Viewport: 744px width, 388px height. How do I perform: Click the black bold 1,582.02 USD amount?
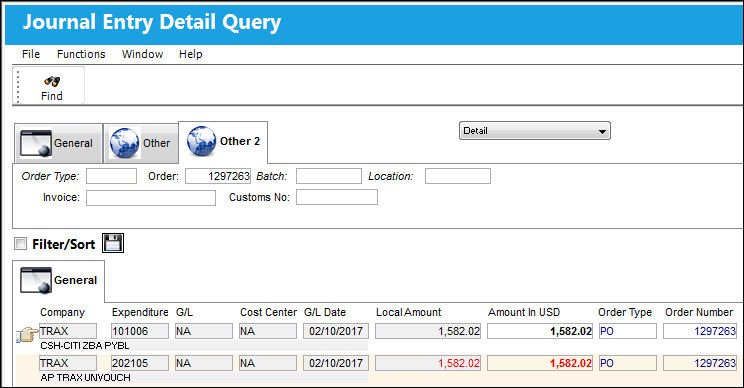click(540, 331)
